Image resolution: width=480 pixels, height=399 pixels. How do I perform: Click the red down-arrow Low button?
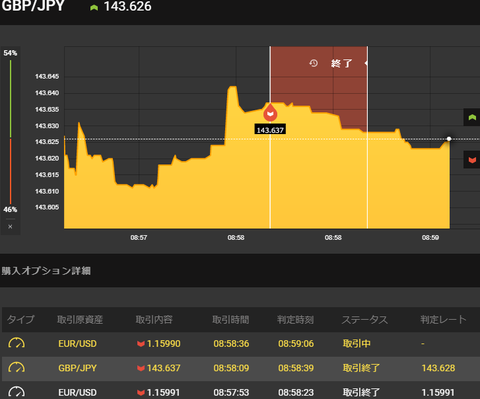coord(472,160)
